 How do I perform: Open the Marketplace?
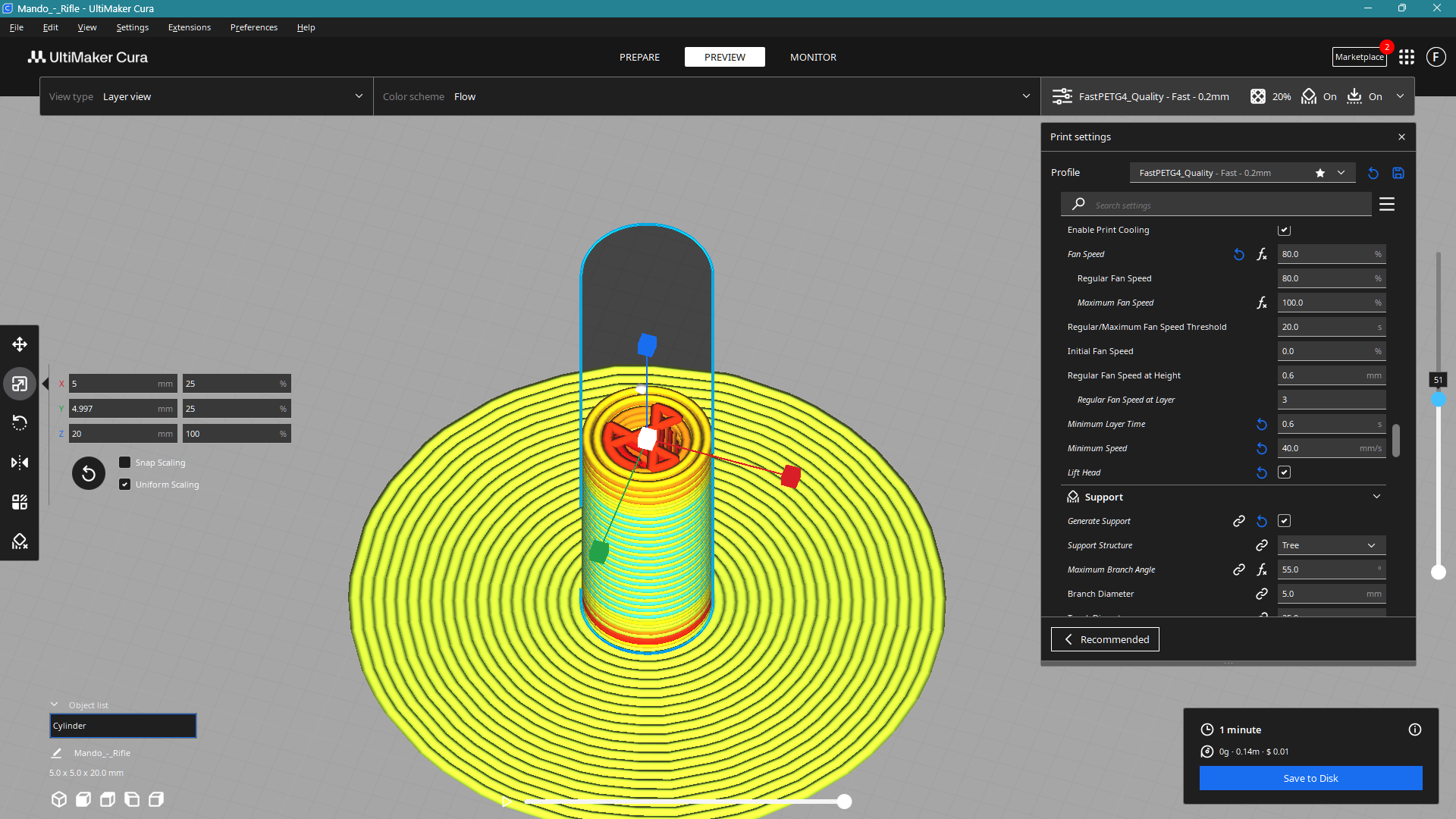click(1358, 56)
